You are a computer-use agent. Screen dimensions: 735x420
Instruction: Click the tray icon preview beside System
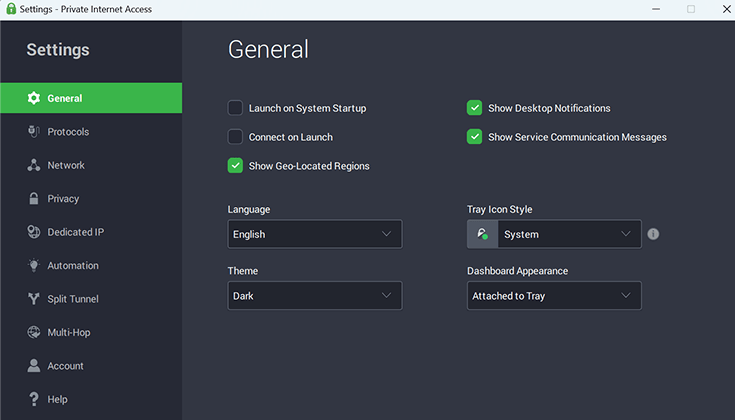(482, 234)
